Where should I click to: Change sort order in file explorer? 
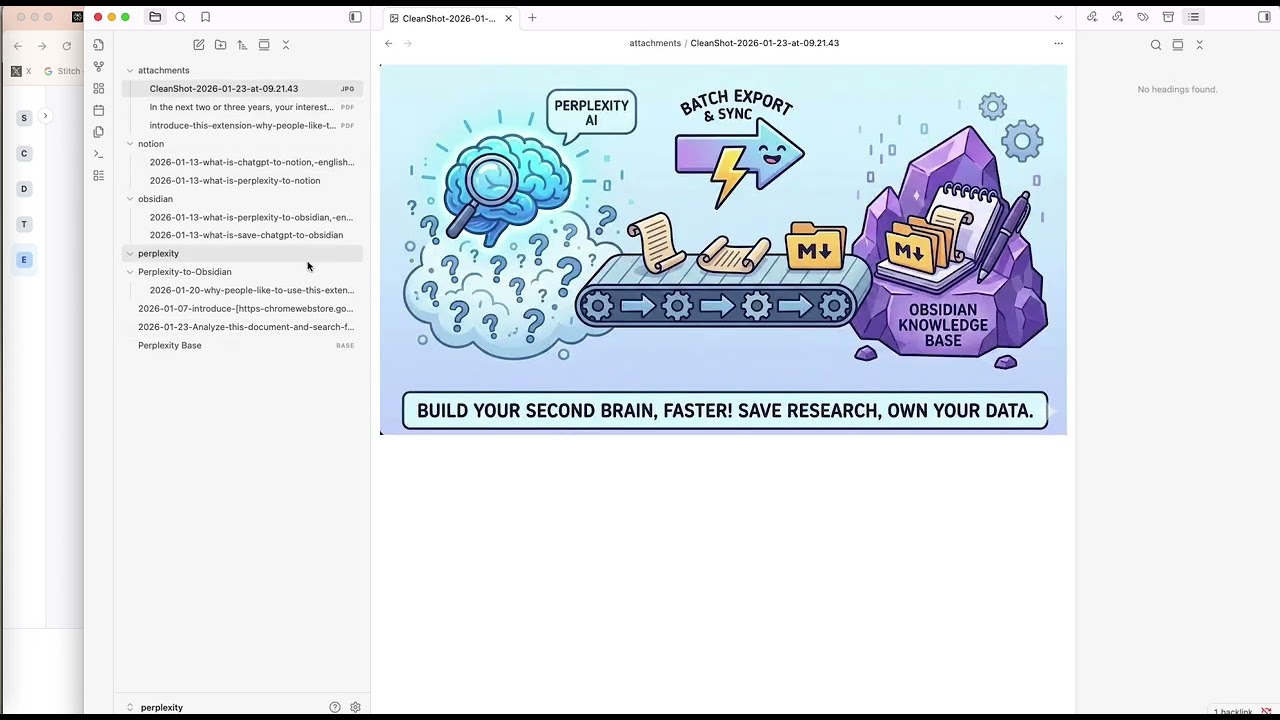click(242, 45)
